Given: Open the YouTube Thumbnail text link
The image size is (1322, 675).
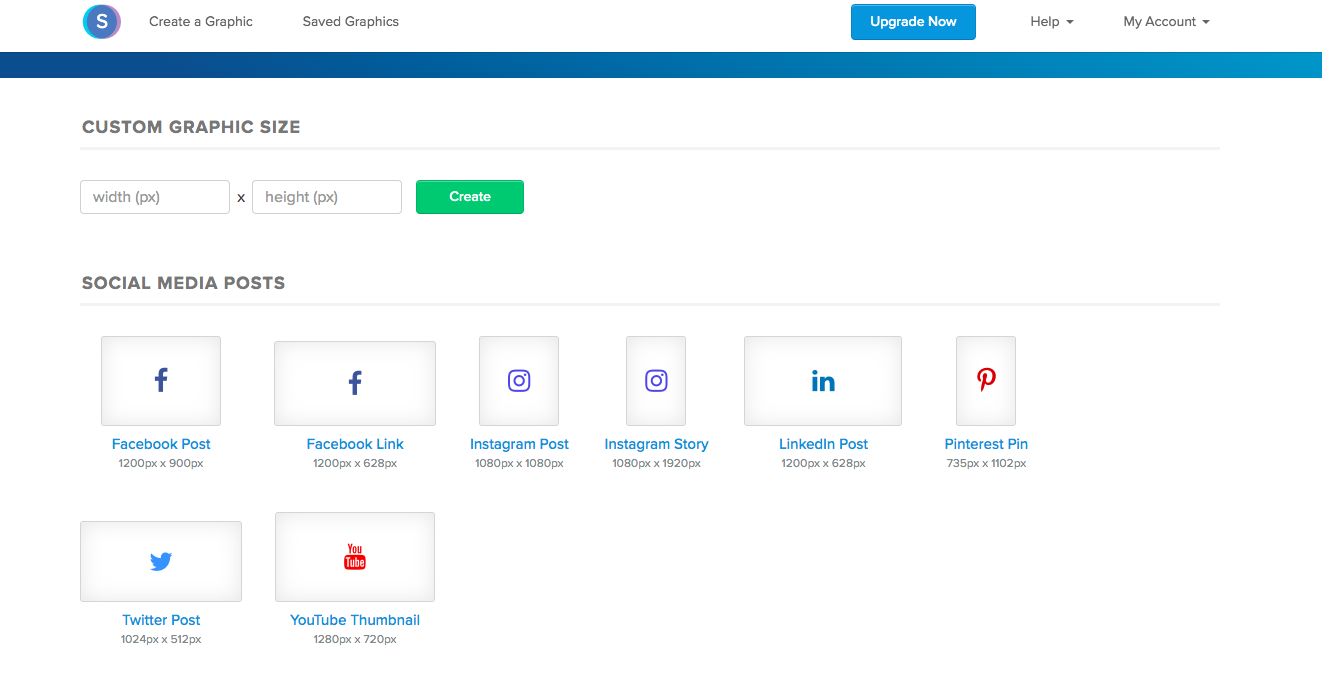Looking at the screenshot, I should [x=355, y=620].
